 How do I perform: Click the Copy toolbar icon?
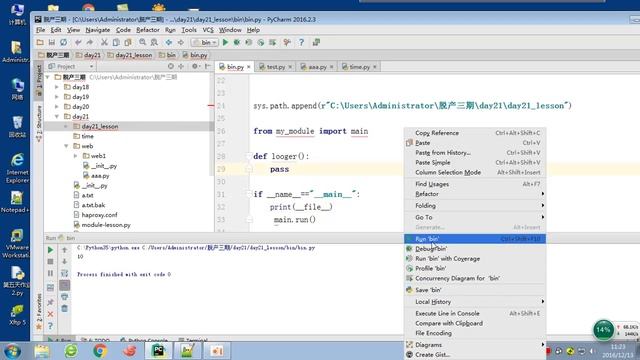(116, 42)
